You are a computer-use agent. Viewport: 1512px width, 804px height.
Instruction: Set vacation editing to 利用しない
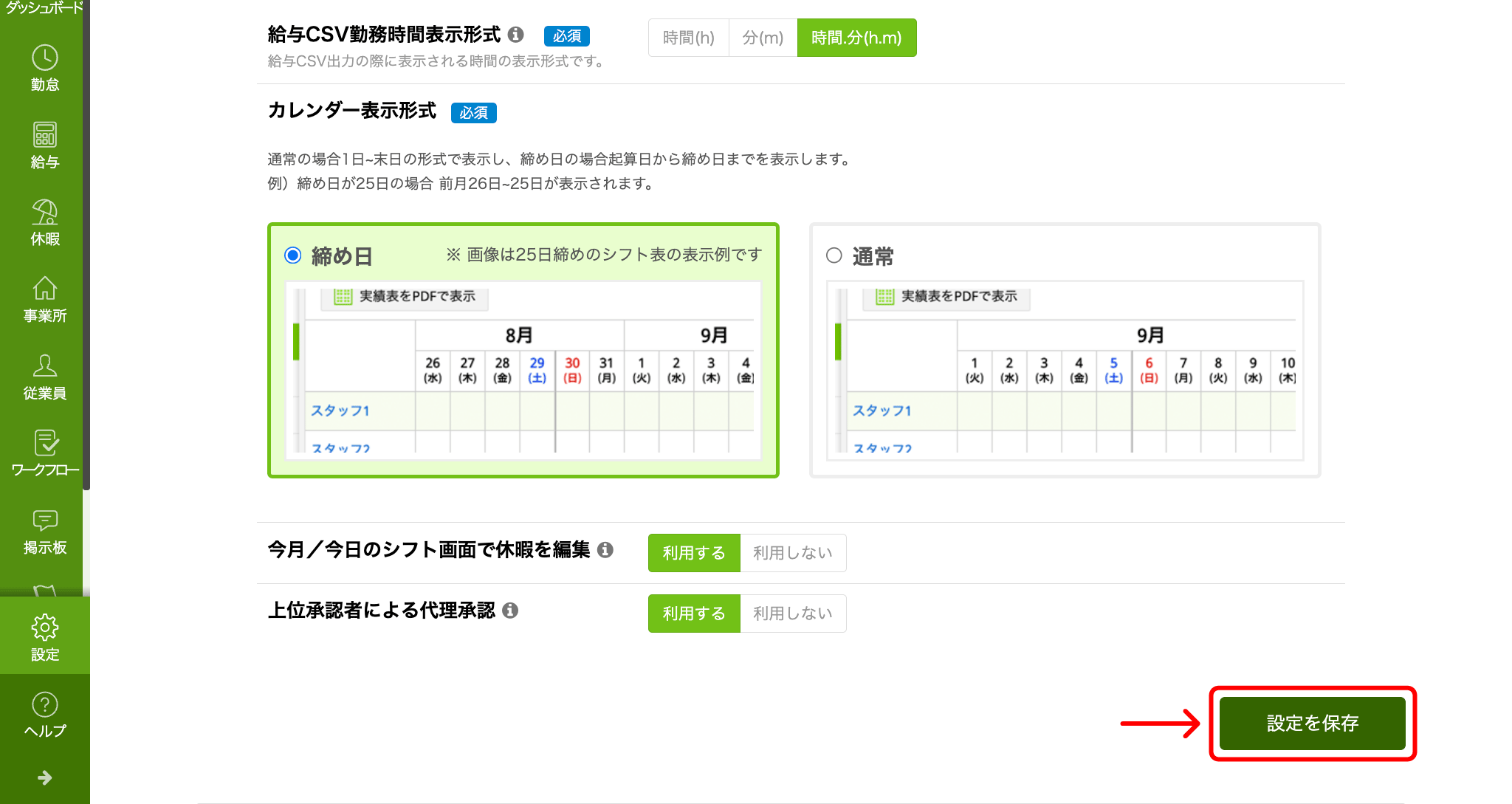point(792,553)
